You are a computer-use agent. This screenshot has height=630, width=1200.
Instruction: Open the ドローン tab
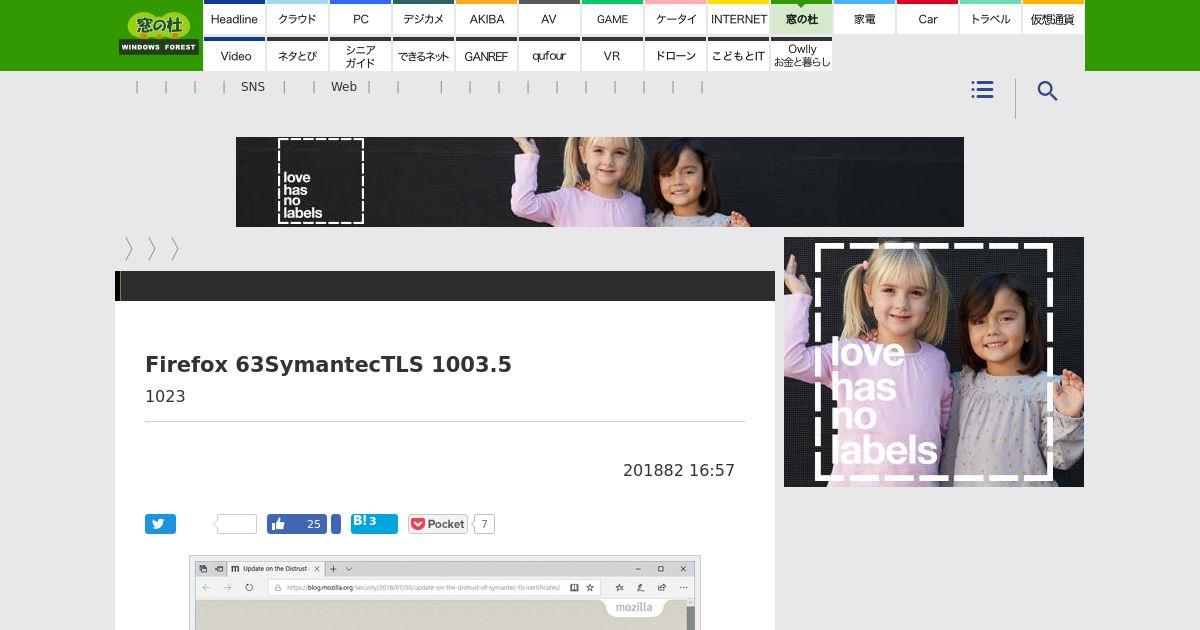pyautogui.click(x=675, y=55)
